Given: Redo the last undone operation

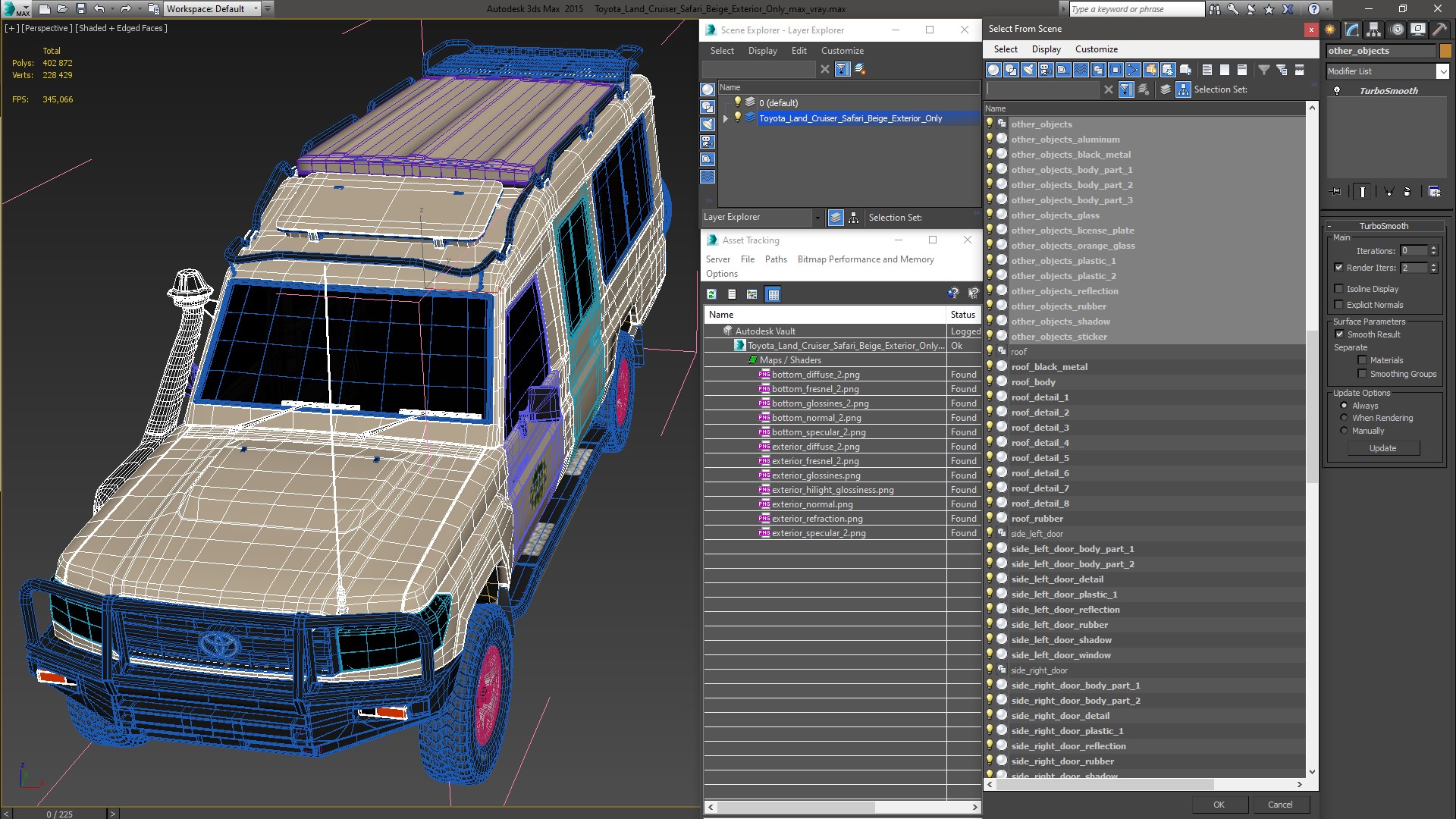Looking at the screenshot, I should pyautogui.click(x=125, y=9).
